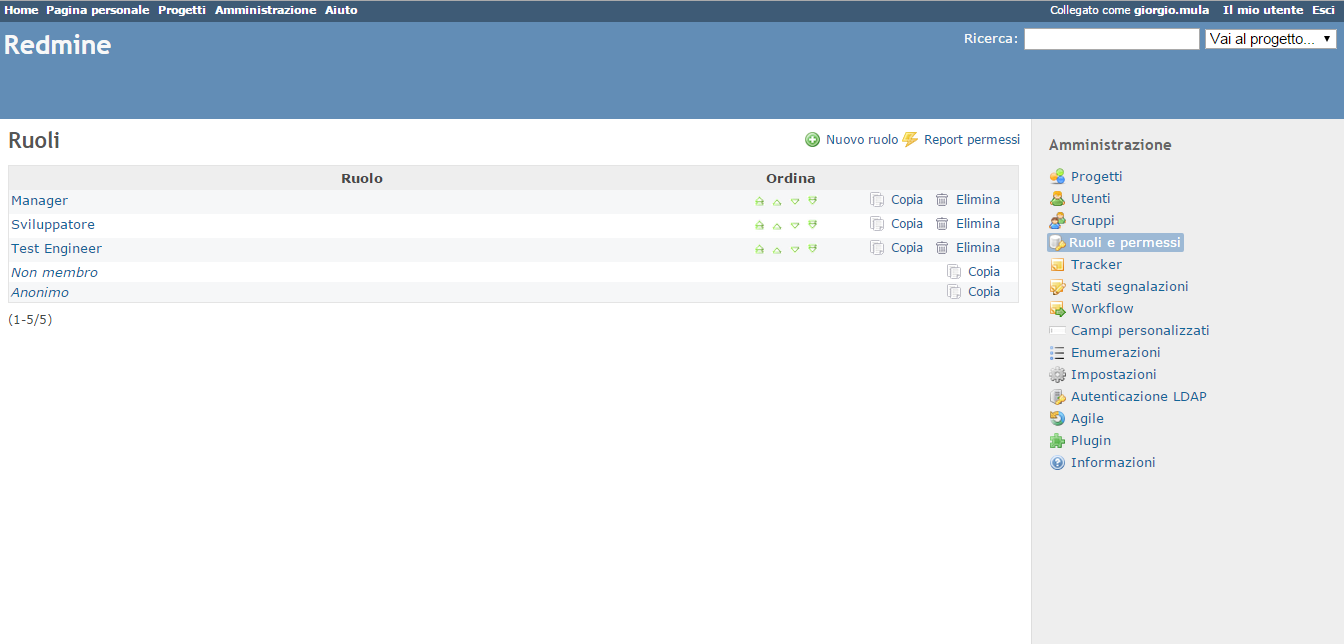1344x644 pixels.
Task: Open Agile in sidebar
Action: point(1087,419)
